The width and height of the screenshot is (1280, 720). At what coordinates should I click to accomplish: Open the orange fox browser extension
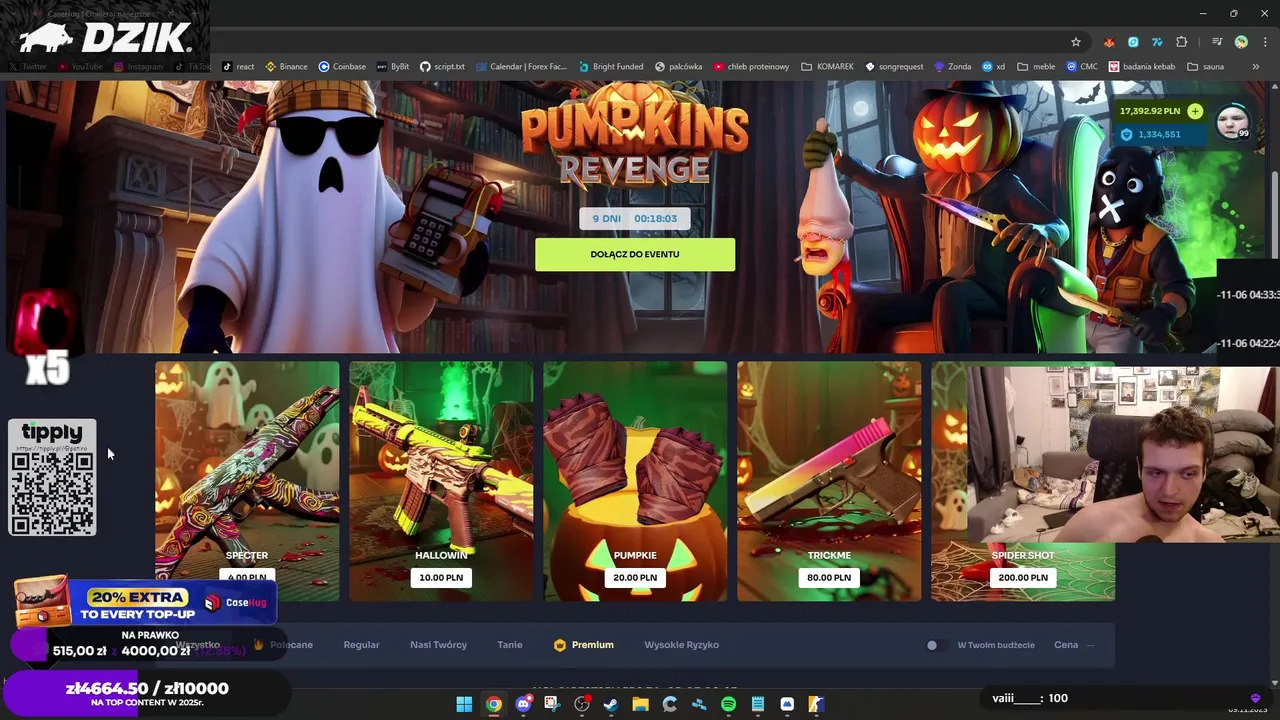(x=1109, y=42)
